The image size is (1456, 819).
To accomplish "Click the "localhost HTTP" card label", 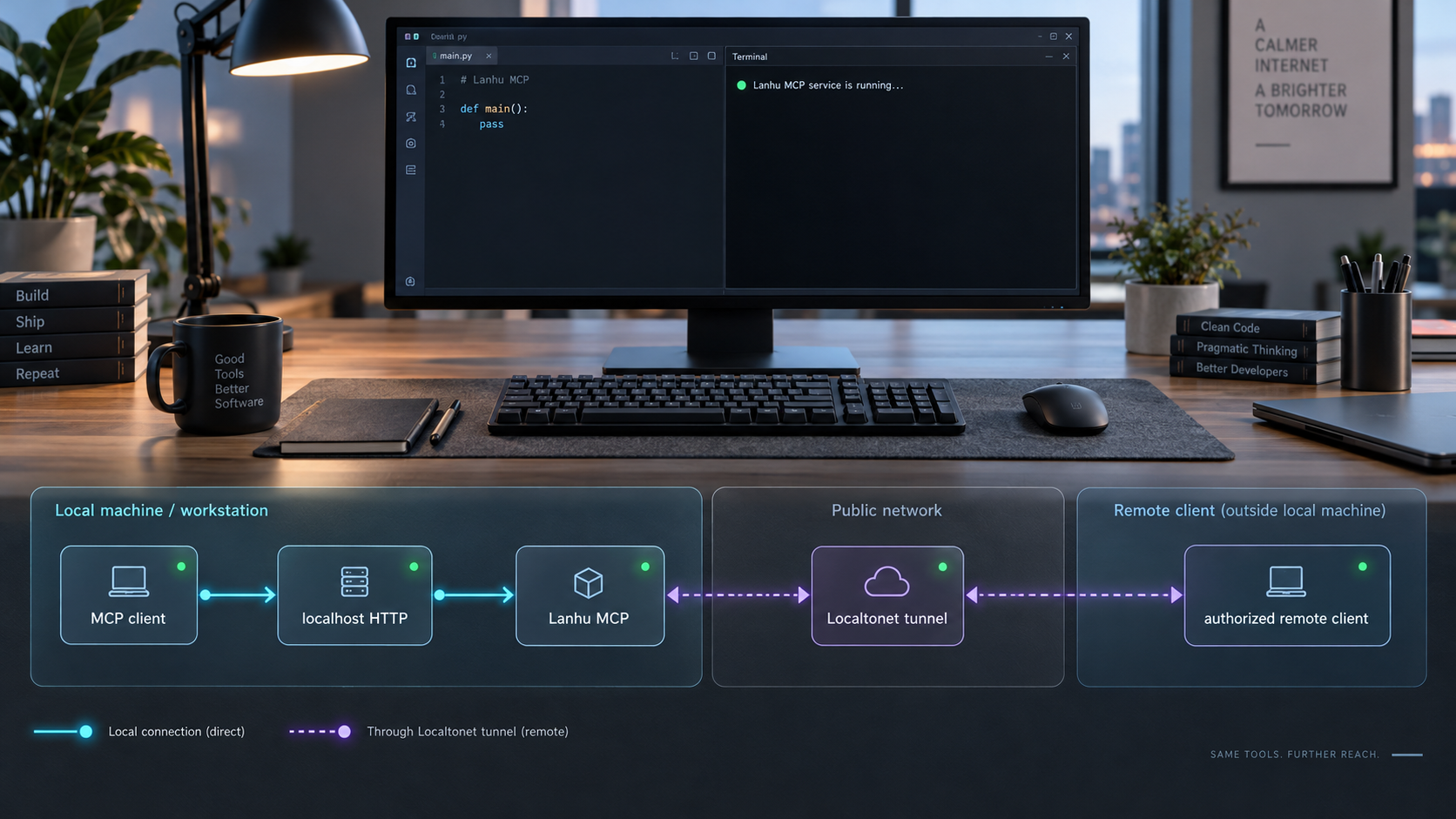I will (x=354, y=619).
